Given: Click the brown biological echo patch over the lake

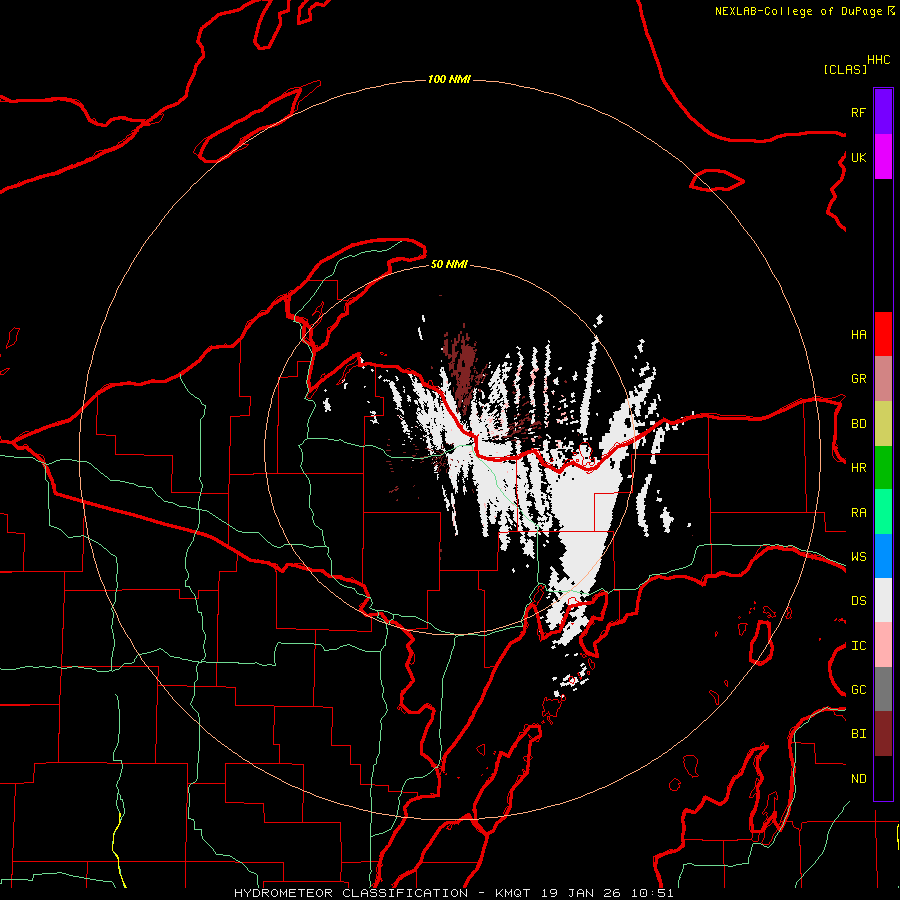Looking at the screenshot, I should [x=463, y=367].
